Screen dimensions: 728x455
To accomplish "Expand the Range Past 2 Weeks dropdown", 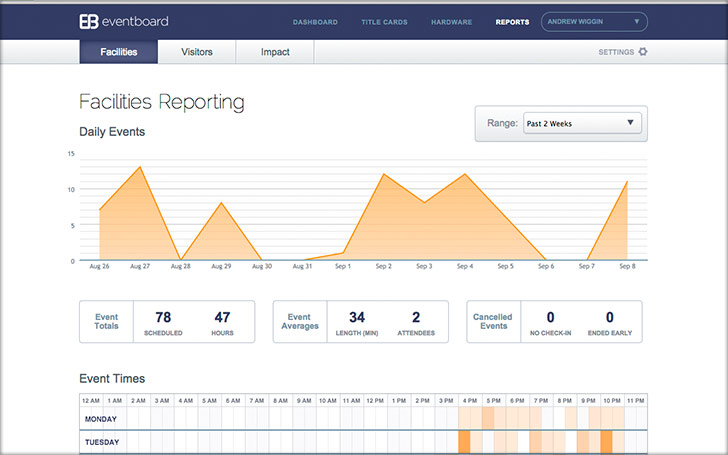I will tap(580, 124).
